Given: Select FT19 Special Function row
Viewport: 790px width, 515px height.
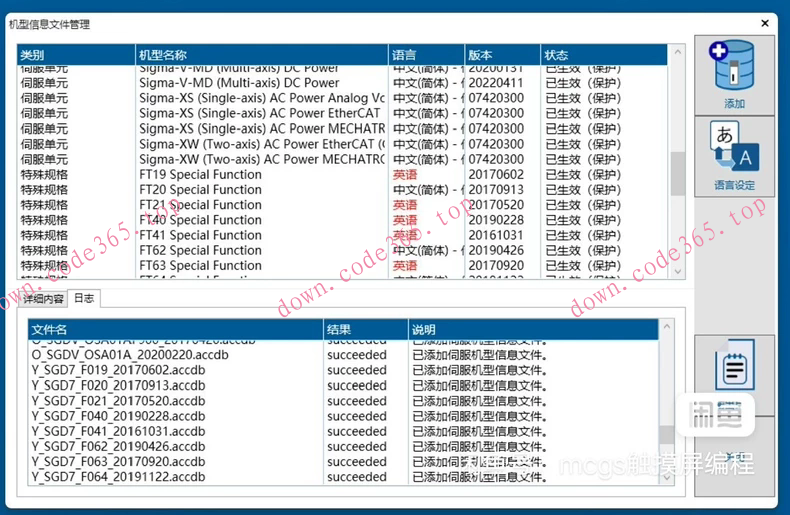Looking at the screenshot, I should (x=342, y=174).
